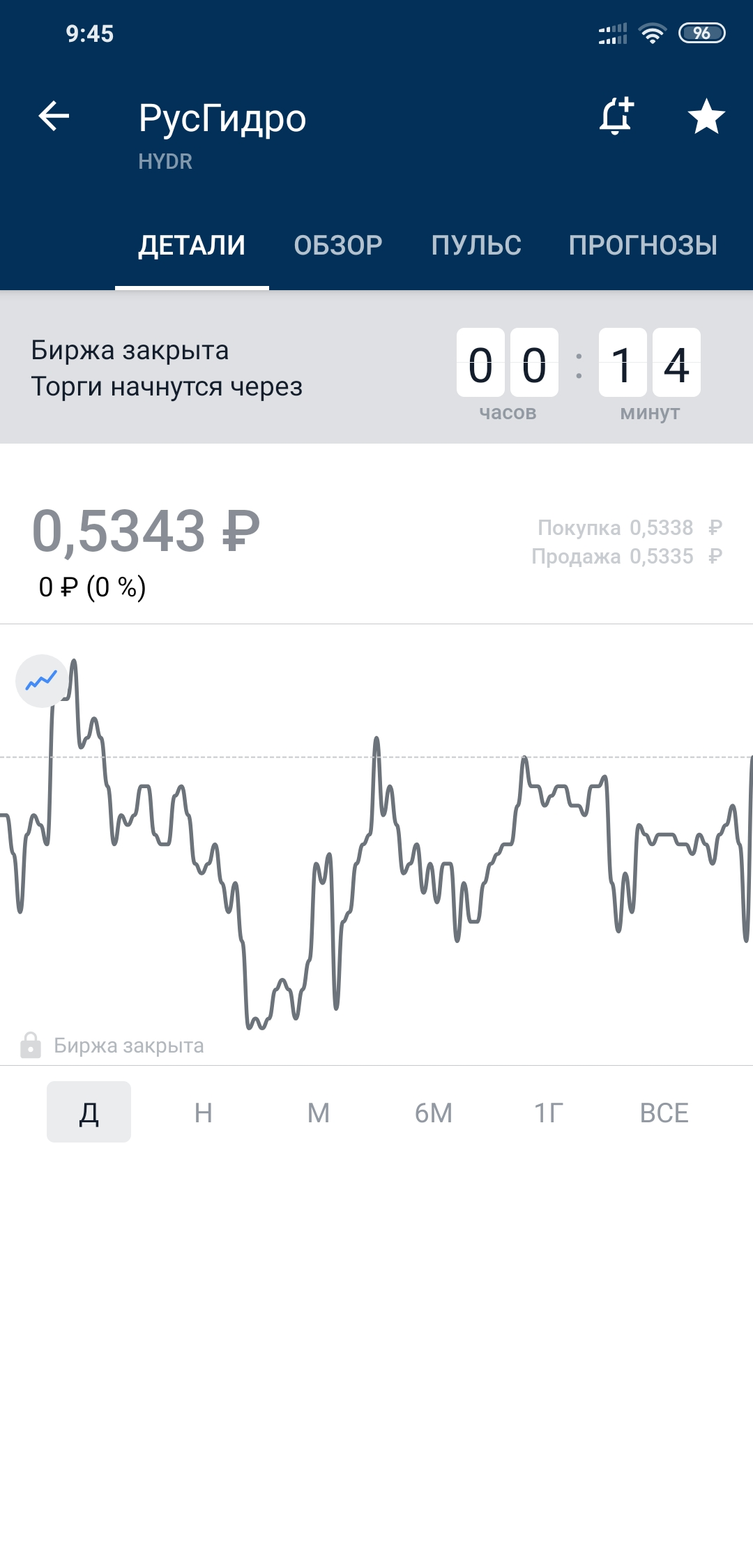Show the ВСЕ all-time chart period

point(664,1113)
